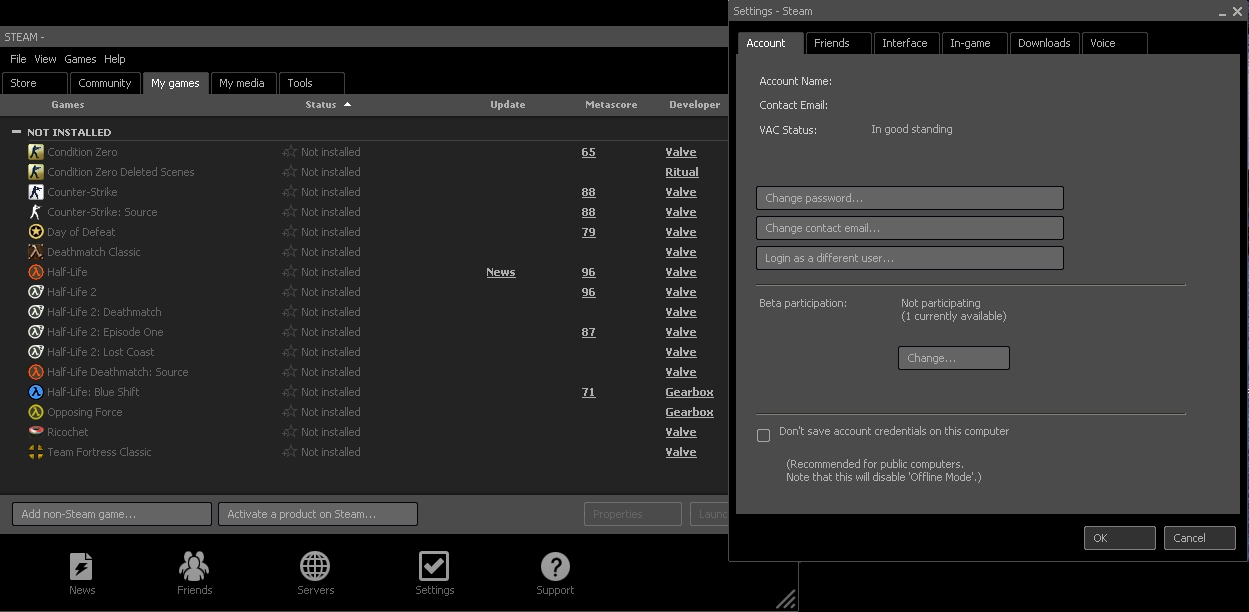The width and height of the screenshot is (1249, 612).
Task: Open the News icon in bottom bar
Action: tap(82, 567)
